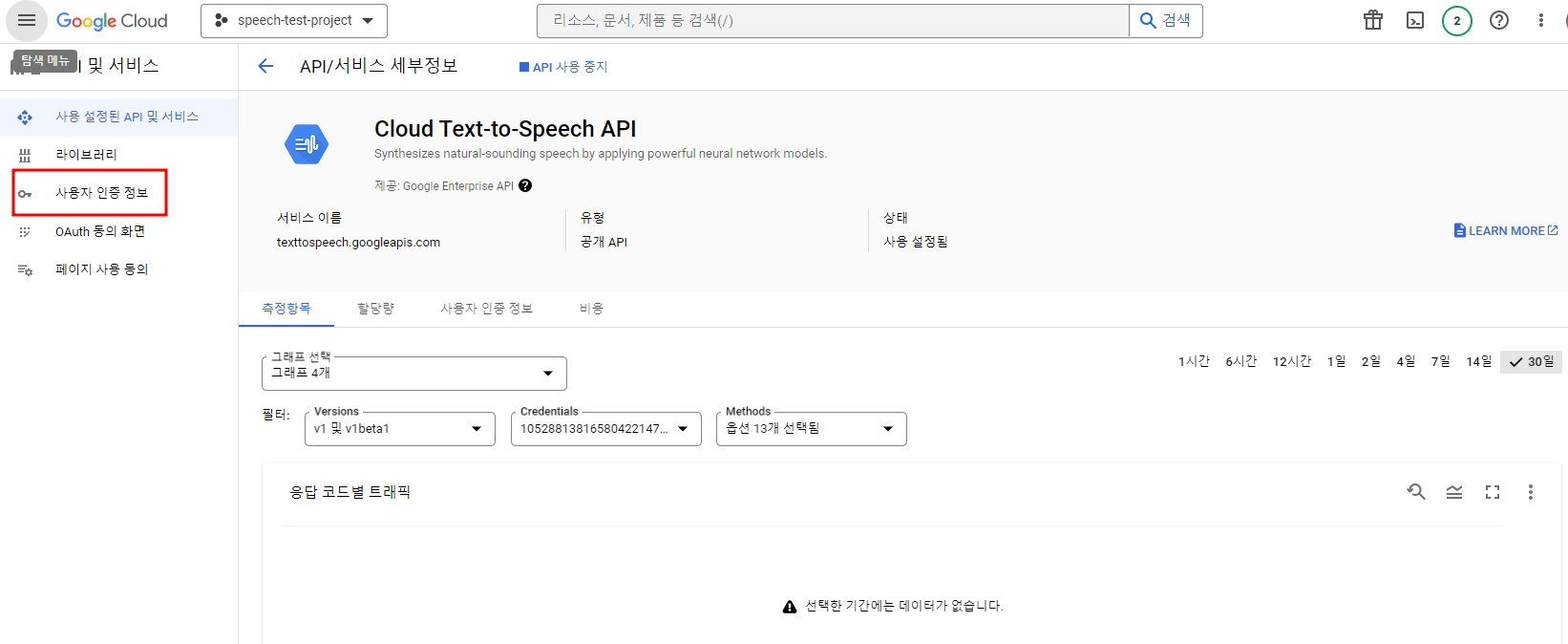Set time range to 30일

click(x=1532, y=361)
